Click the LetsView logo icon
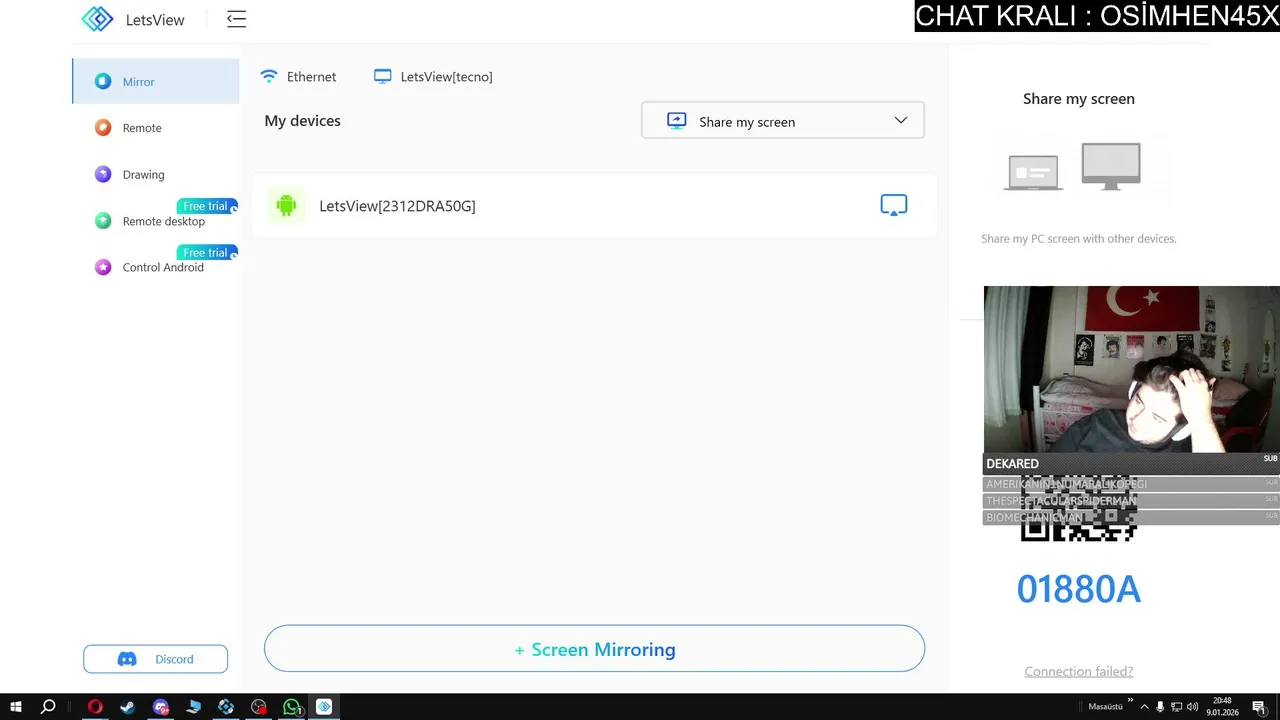 point(98,19)
